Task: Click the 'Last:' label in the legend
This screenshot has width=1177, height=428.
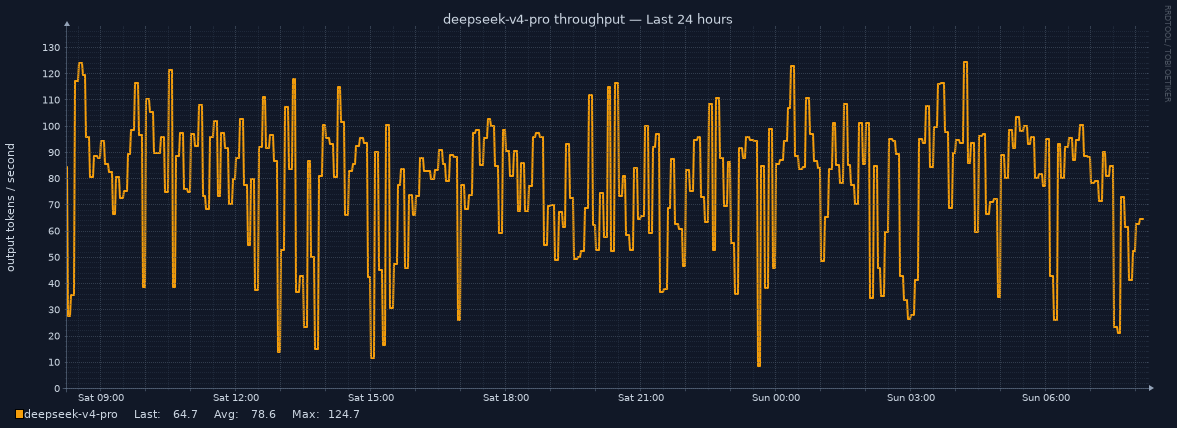Action: [x=147, y=414]
